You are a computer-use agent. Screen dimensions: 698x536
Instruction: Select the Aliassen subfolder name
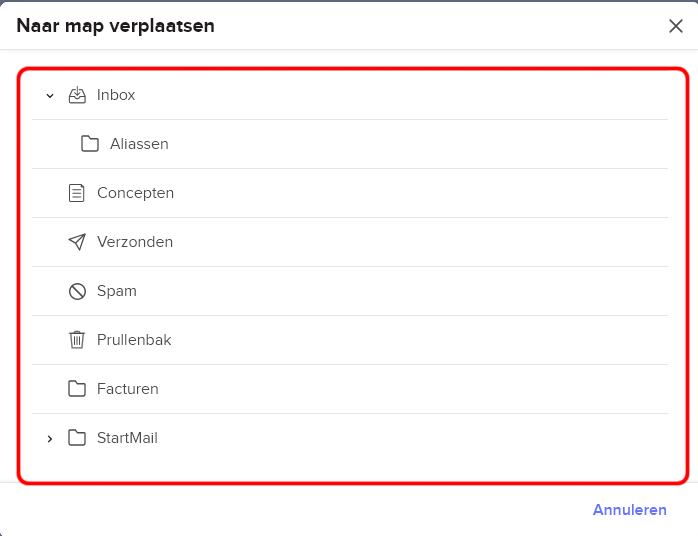pyautogui.click(x=139, y=144)
